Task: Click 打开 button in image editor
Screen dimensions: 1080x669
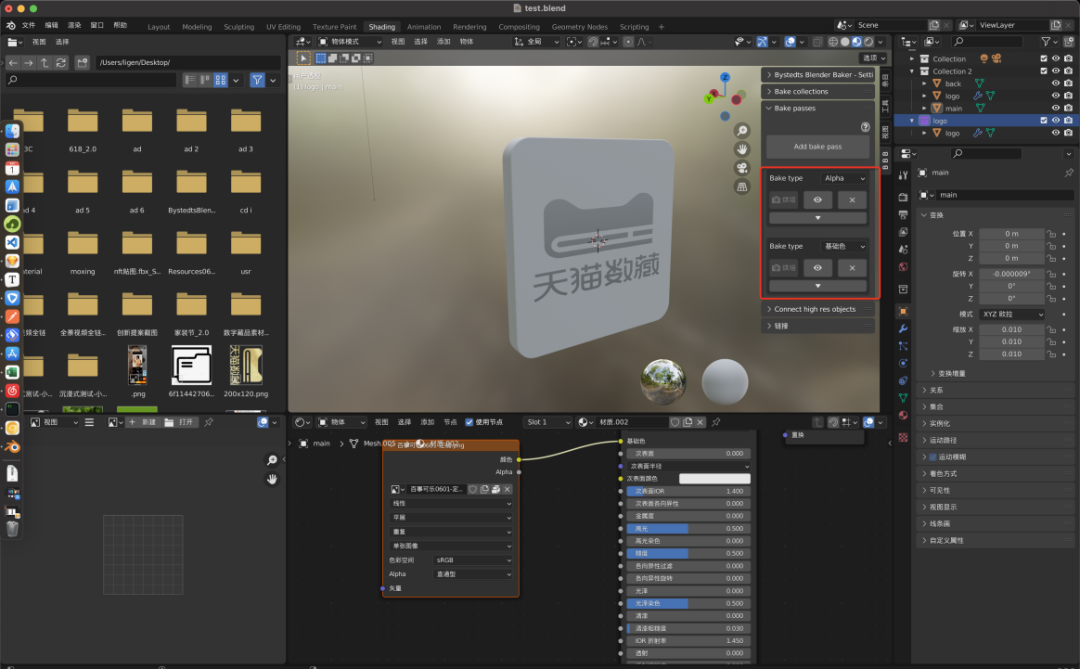Action: click(x=179, y=422)
